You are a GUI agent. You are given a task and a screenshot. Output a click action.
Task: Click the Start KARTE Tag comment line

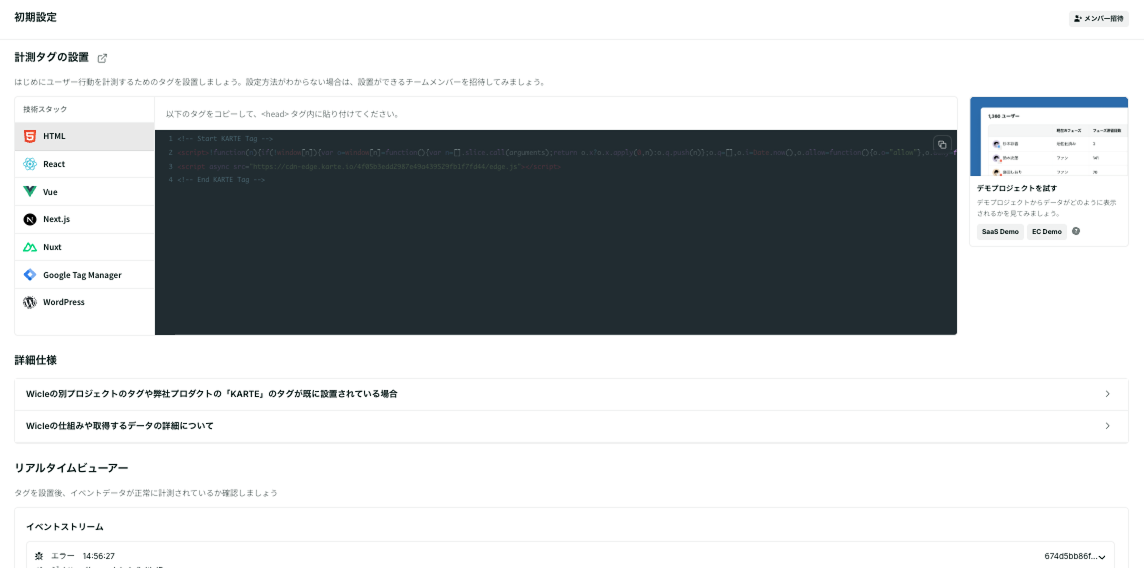tap(225, 139)
